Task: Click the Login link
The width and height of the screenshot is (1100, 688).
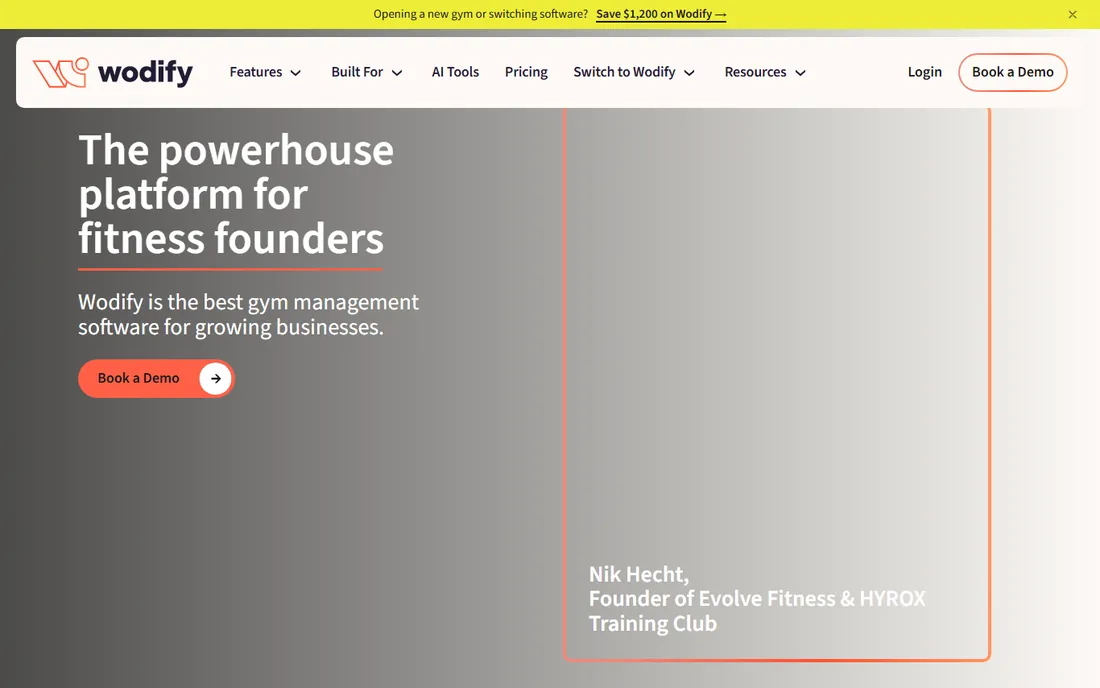Action: click(925, 72)
